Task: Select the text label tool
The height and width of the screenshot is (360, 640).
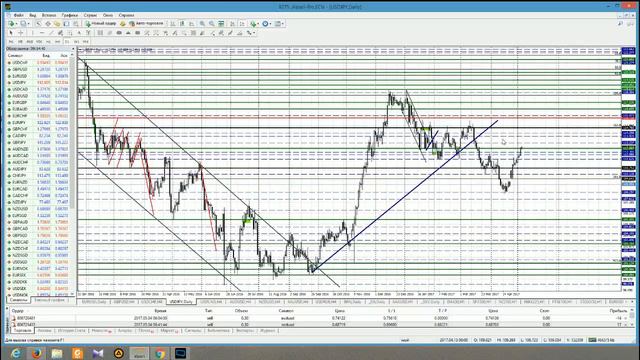Action: pos(88,33)
